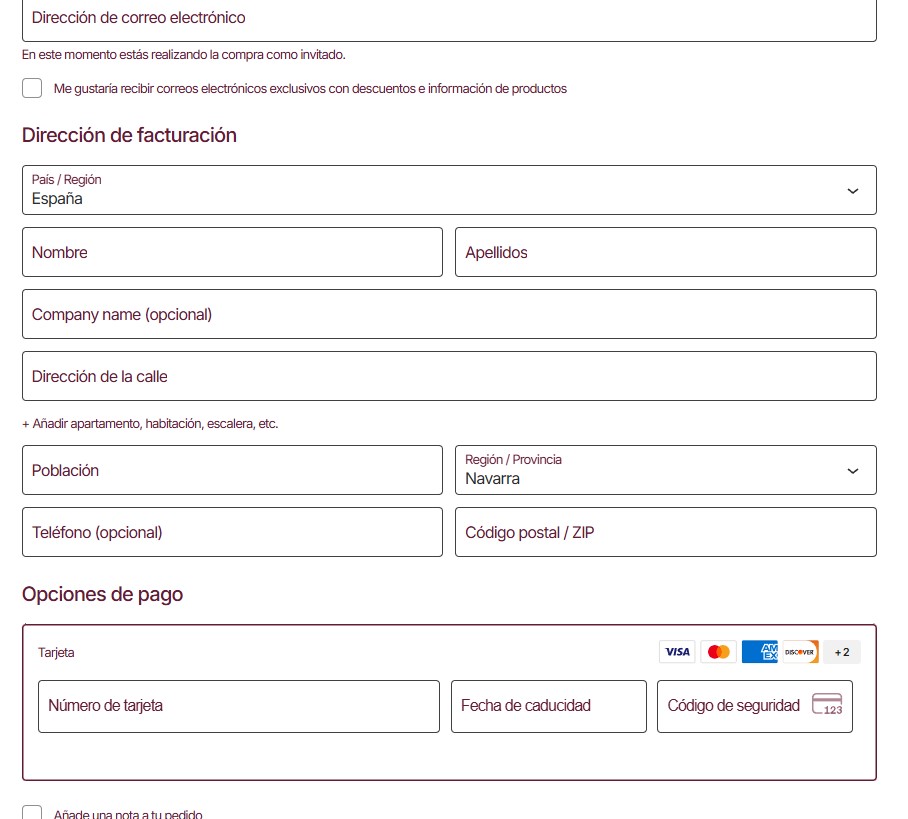Click into the Nombre field
This screenshot has width=908, height=819.
[232, 252]
